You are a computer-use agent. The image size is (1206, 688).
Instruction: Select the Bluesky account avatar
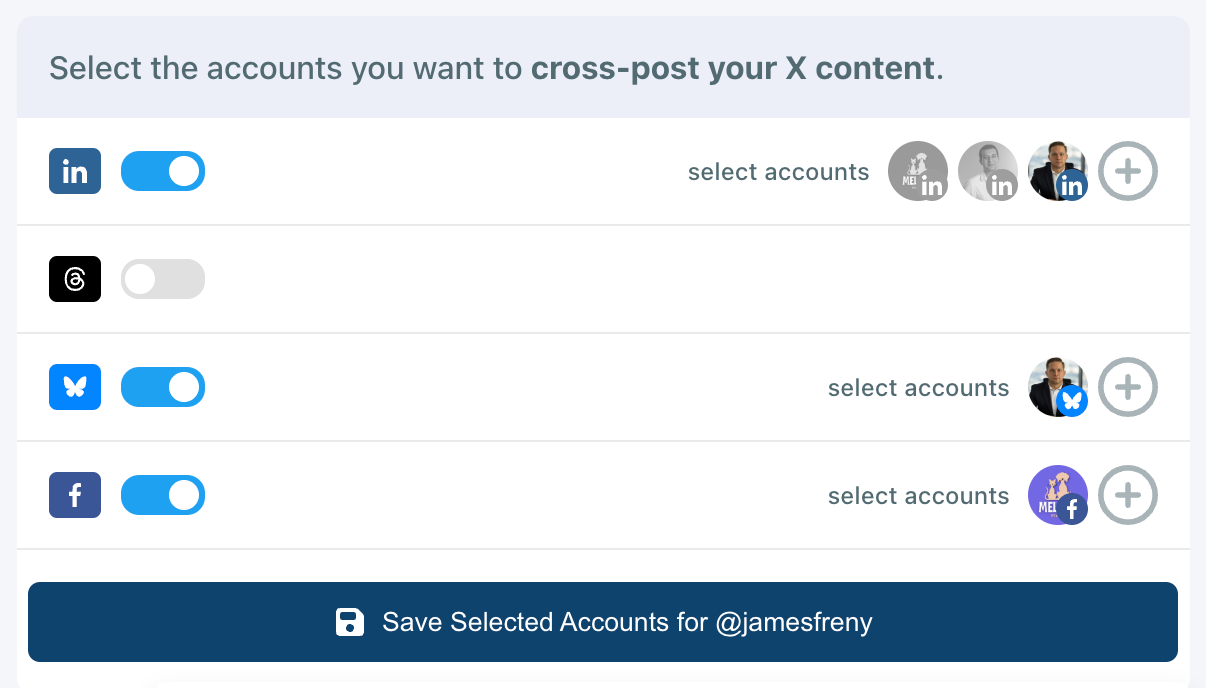coord(1057,387)
